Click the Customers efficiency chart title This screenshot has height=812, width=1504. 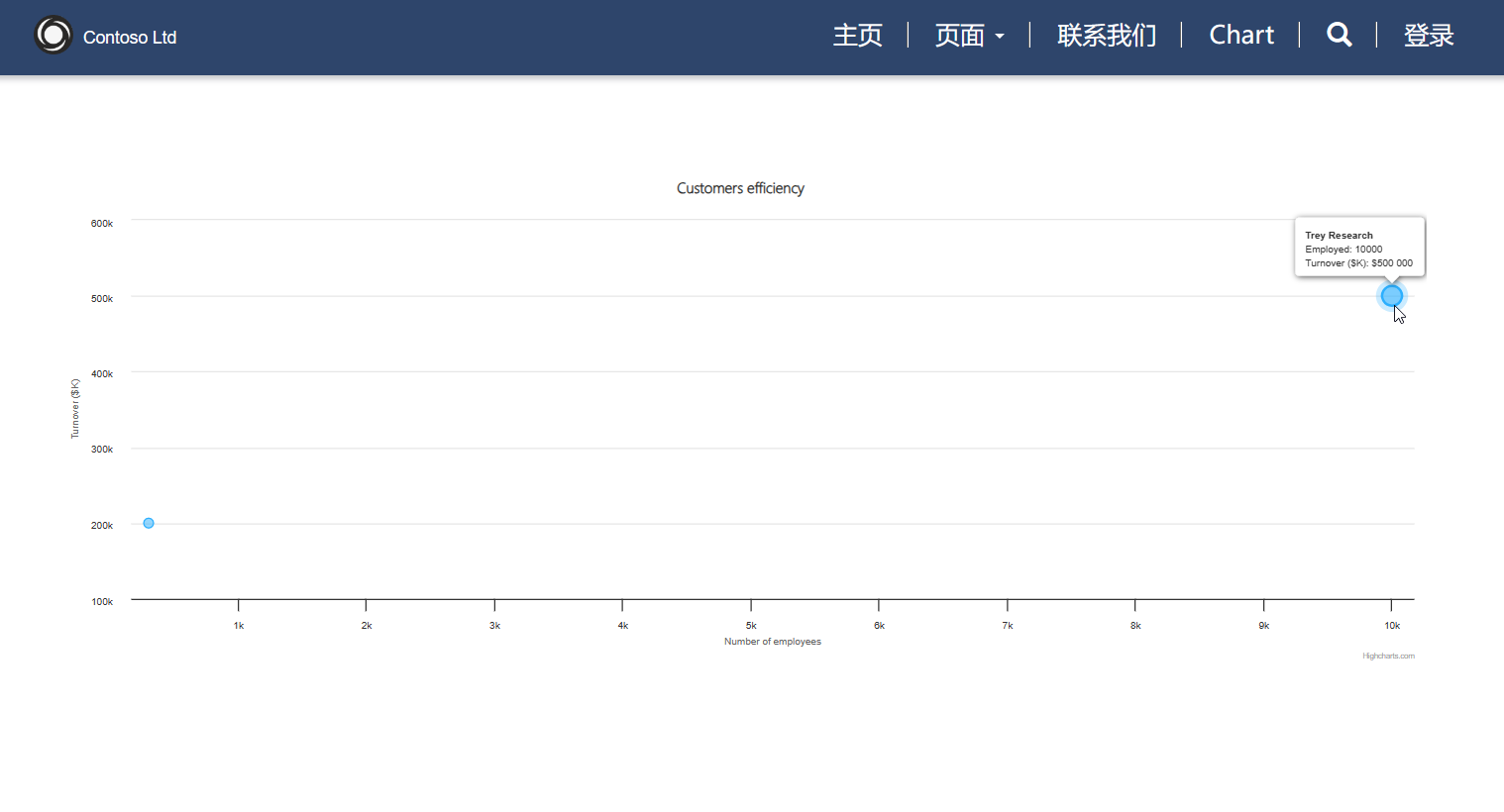(740, 188)
